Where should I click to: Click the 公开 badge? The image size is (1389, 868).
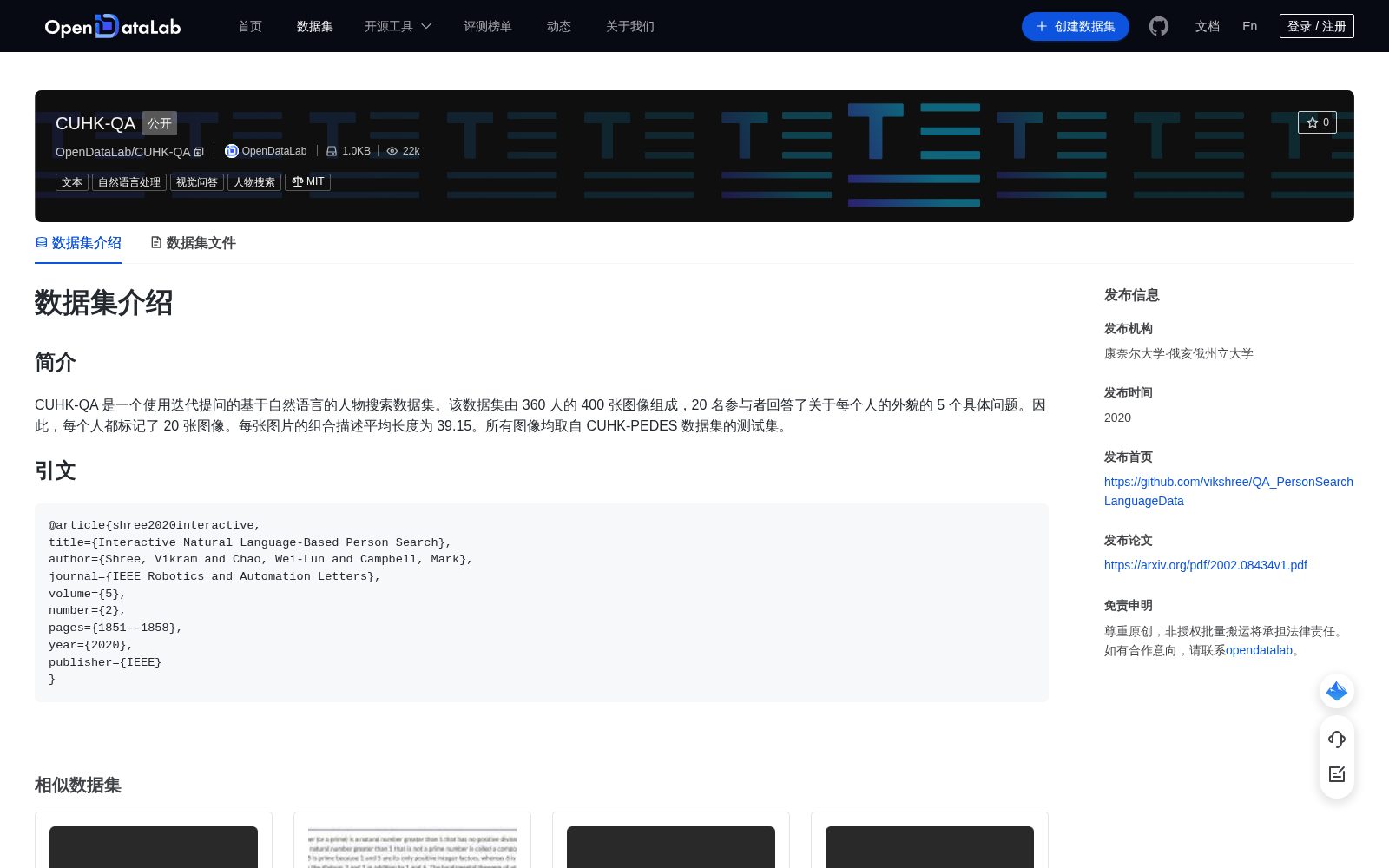point(160,123)
